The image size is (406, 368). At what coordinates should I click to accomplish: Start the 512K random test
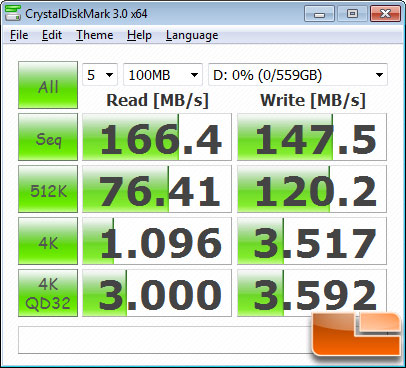pos(48,189)
